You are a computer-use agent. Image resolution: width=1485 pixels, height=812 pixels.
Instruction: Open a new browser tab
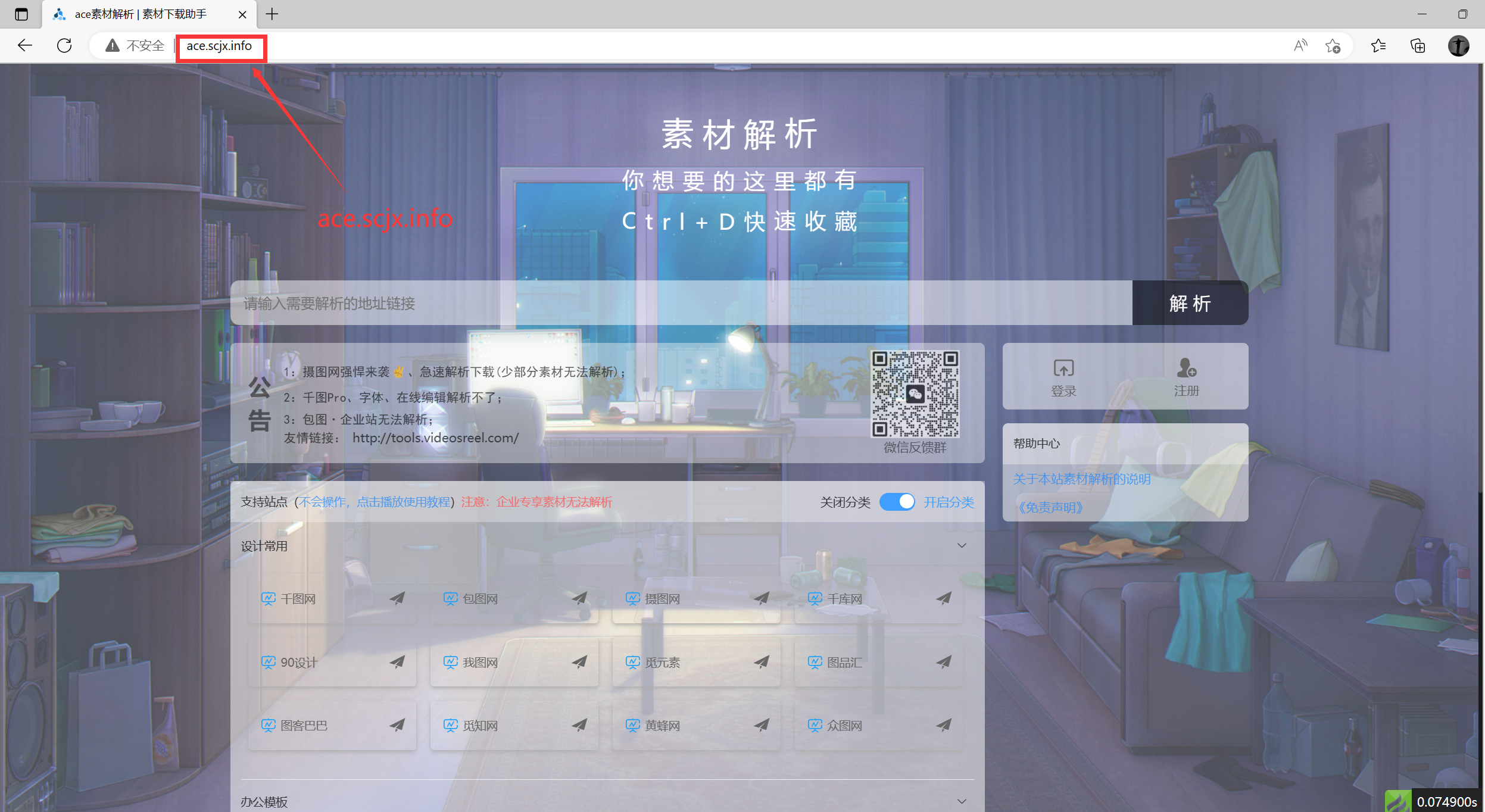coord(272,14)
